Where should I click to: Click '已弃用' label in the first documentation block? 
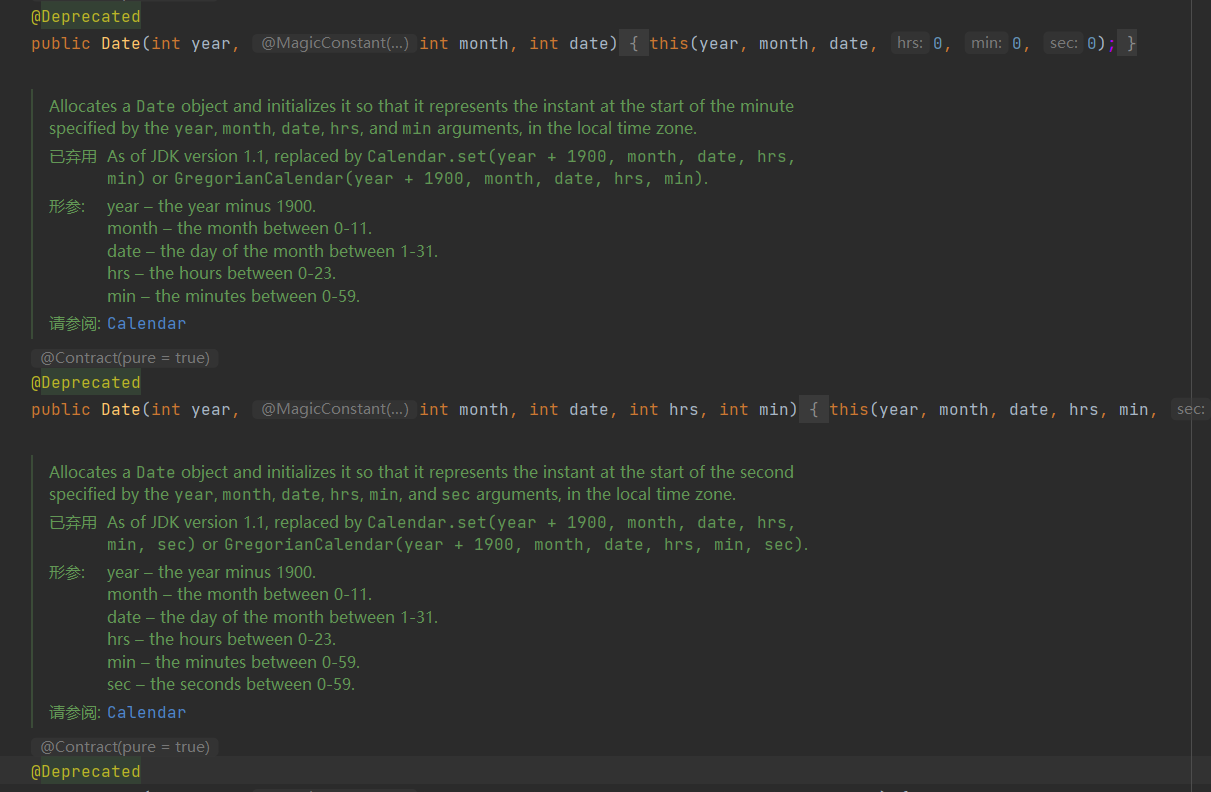coord(73,157)
